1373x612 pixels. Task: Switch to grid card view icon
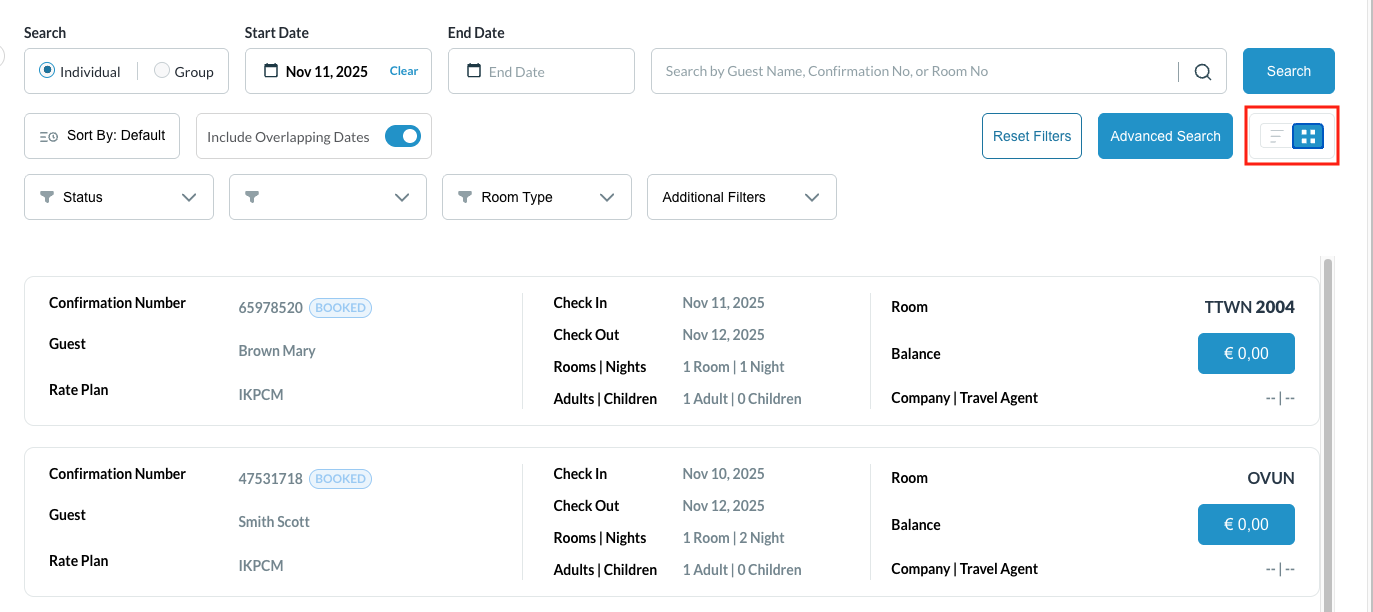click(x=1308, y=136)
